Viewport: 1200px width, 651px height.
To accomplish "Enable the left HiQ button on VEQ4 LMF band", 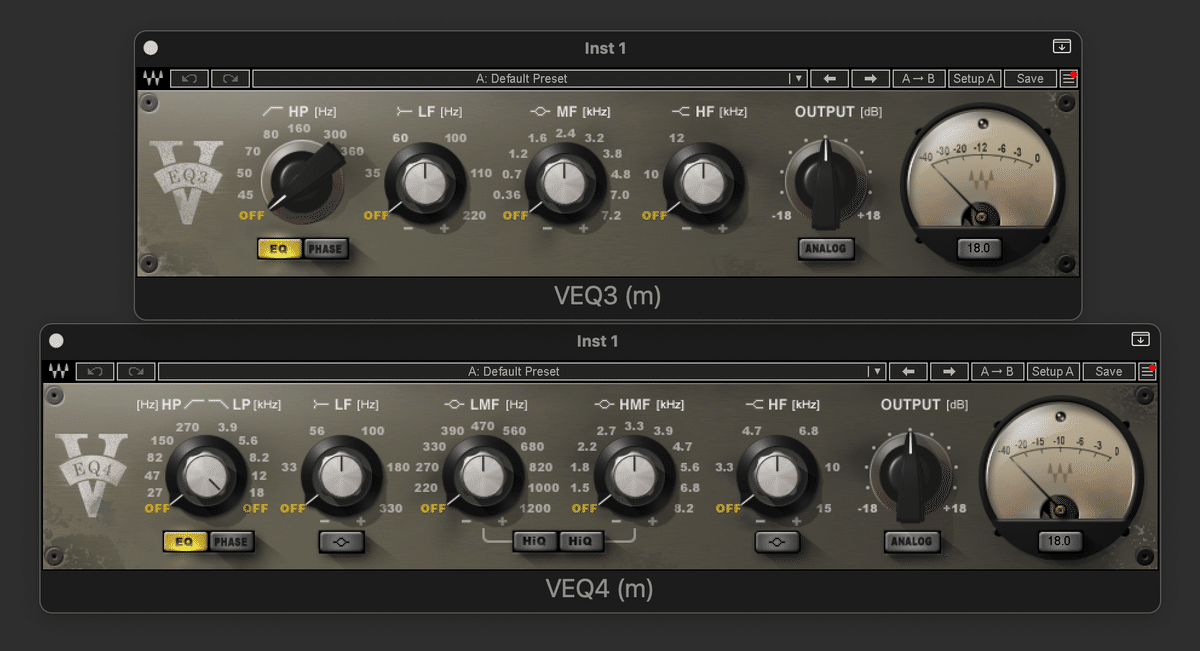I will pyautogui.click(x=536, y=541).
